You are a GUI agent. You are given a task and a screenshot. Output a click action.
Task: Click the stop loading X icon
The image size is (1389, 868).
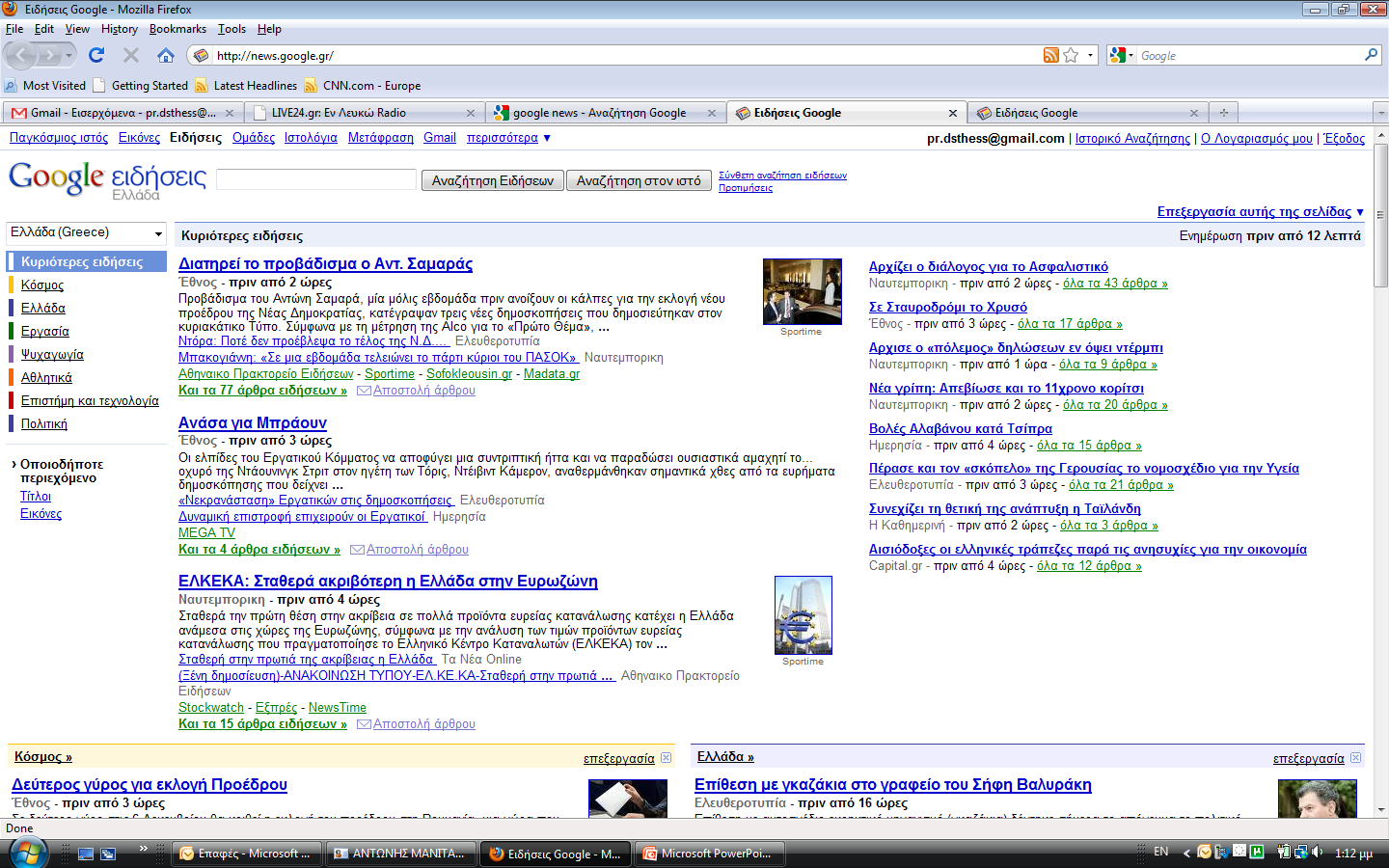click(131, 56)
